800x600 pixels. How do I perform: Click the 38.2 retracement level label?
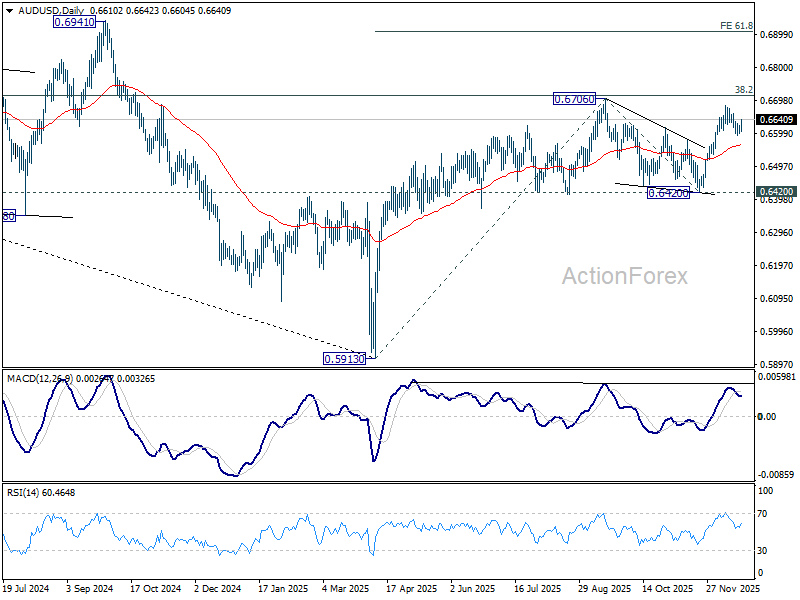(x=743, y=89)
